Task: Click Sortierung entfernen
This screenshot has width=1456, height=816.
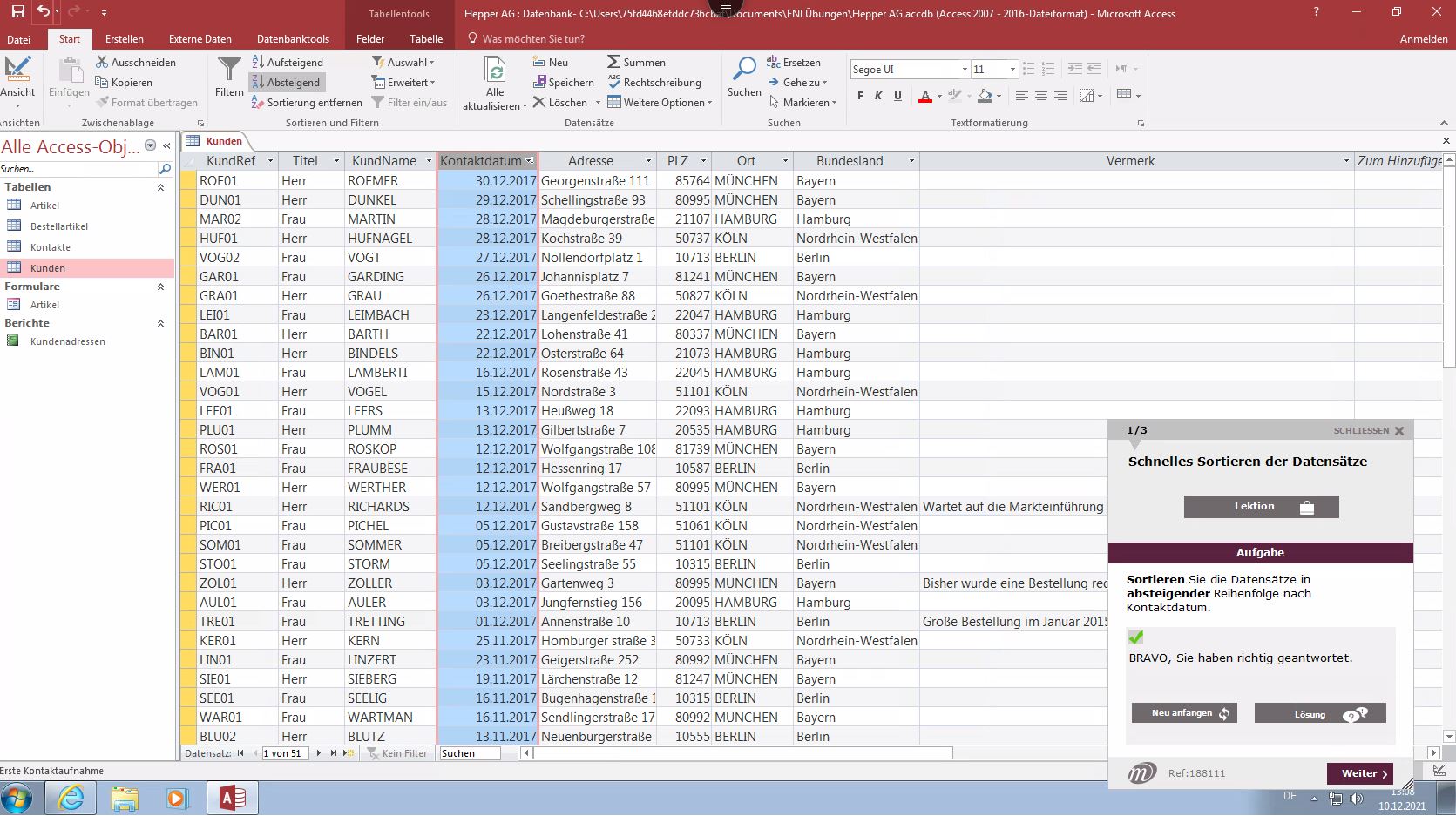Action: (x=306, y=103)
